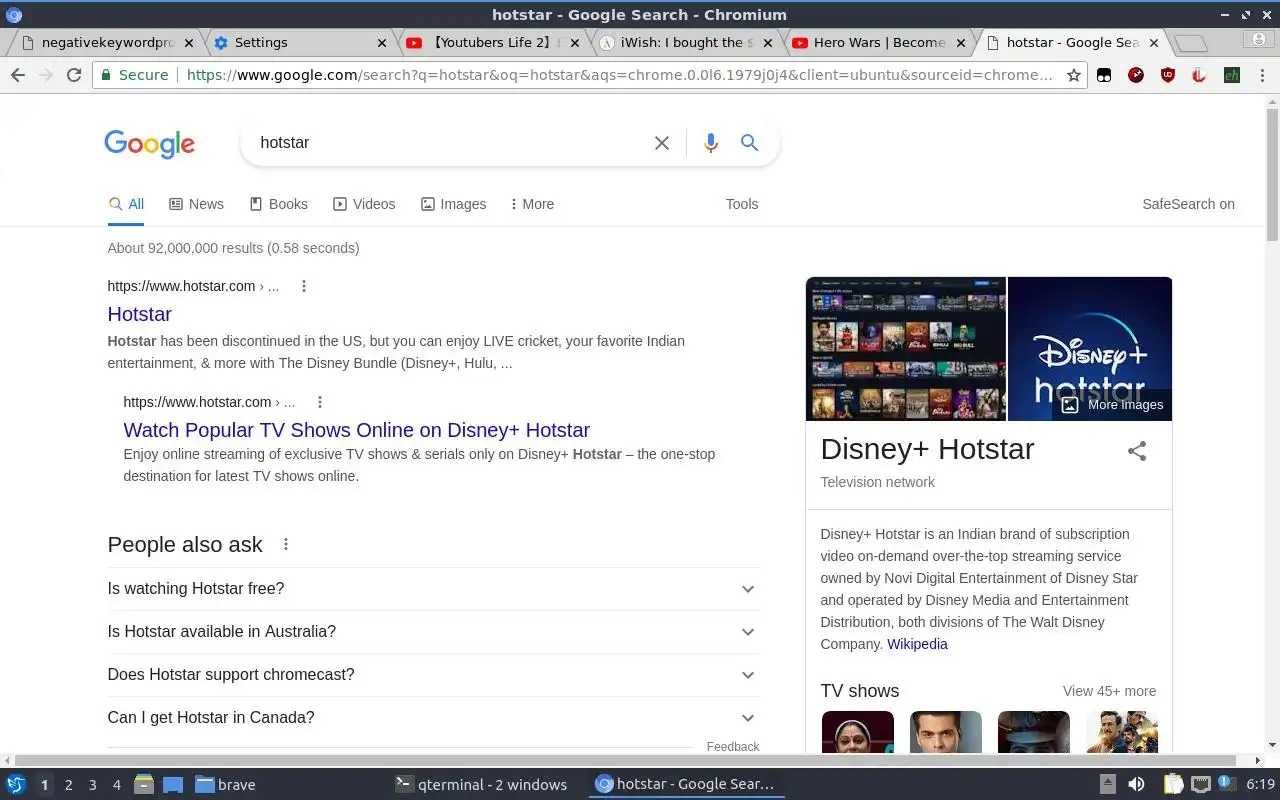Open the Hotstar app screenshot thumbnail
Screen dimensions: 1280x800
(906, 349)
